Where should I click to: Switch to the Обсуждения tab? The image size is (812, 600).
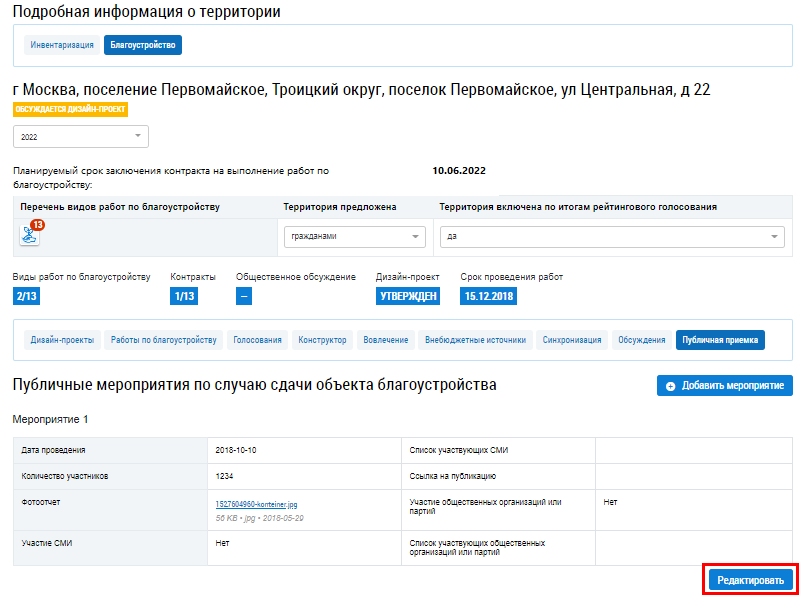(641, 340)
